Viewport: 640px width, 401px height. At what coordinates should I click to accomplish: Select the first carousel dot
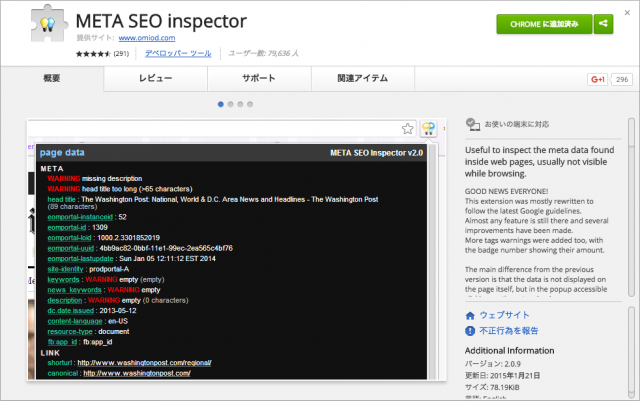click(x=221, y=103)
